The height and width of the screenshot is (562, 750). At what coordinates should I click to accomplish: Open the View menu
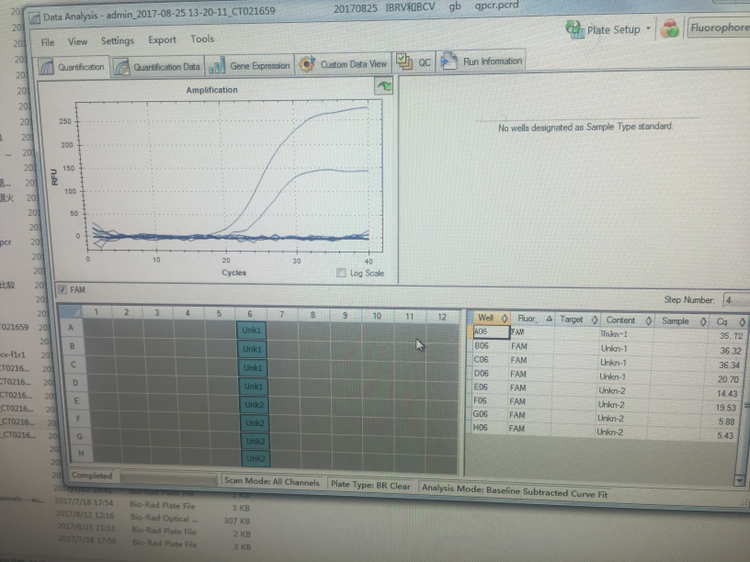(x=77, y=42)
